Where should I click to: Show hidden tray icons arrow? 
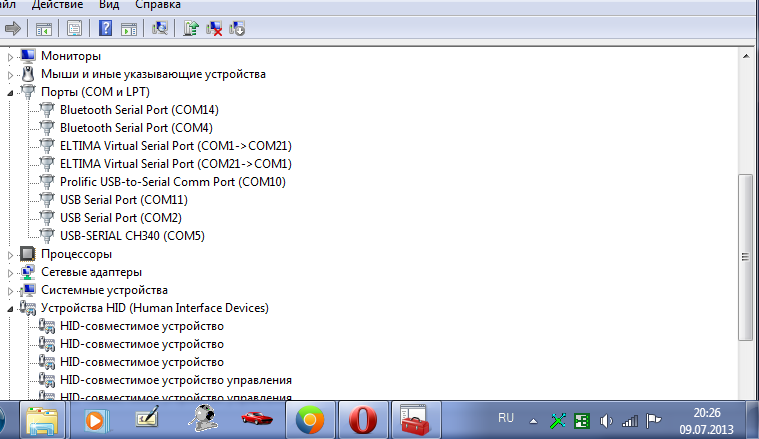[x=533, y=421]
